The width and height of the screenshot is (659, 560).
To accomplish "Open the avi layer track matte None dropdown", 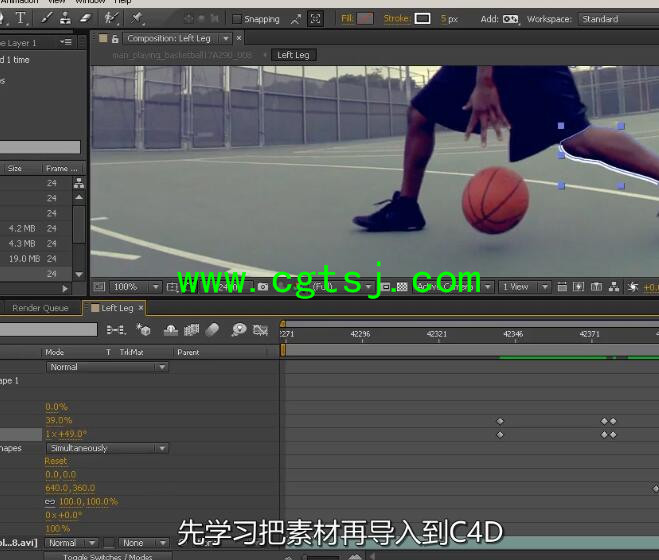I will coord(143,543).
